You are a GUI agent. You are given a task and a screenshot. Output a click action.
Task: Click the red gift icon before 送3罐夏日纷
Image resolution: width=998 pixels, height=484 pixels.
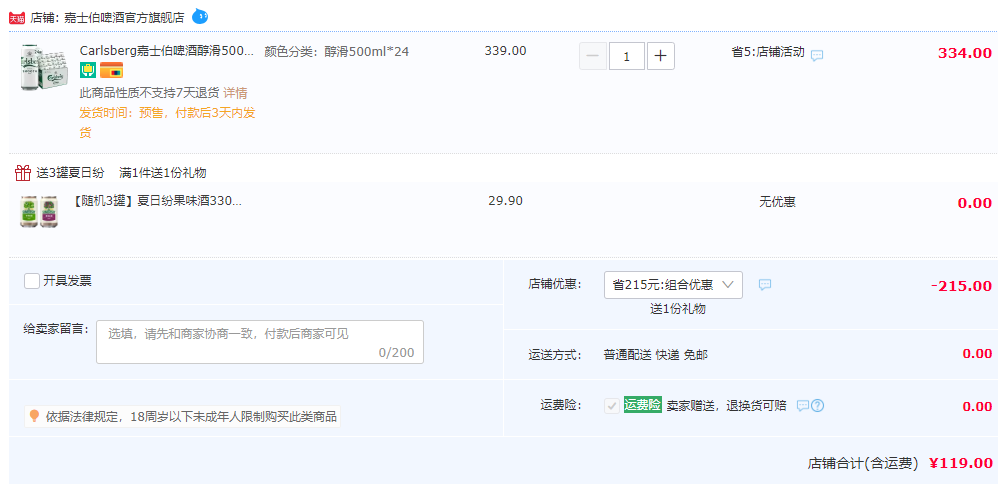click(23, 173)
